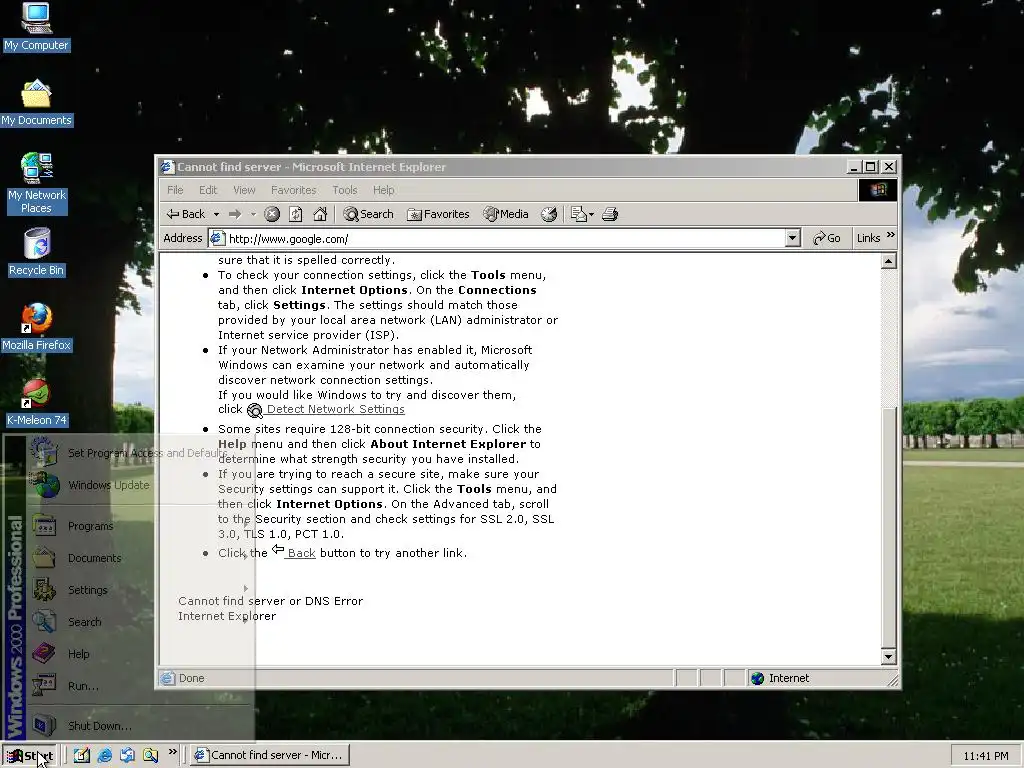This screenshot has width=1024, height=768.
Task: Click Show Desktop quick launch icon
Action: (x=82, y=756)
